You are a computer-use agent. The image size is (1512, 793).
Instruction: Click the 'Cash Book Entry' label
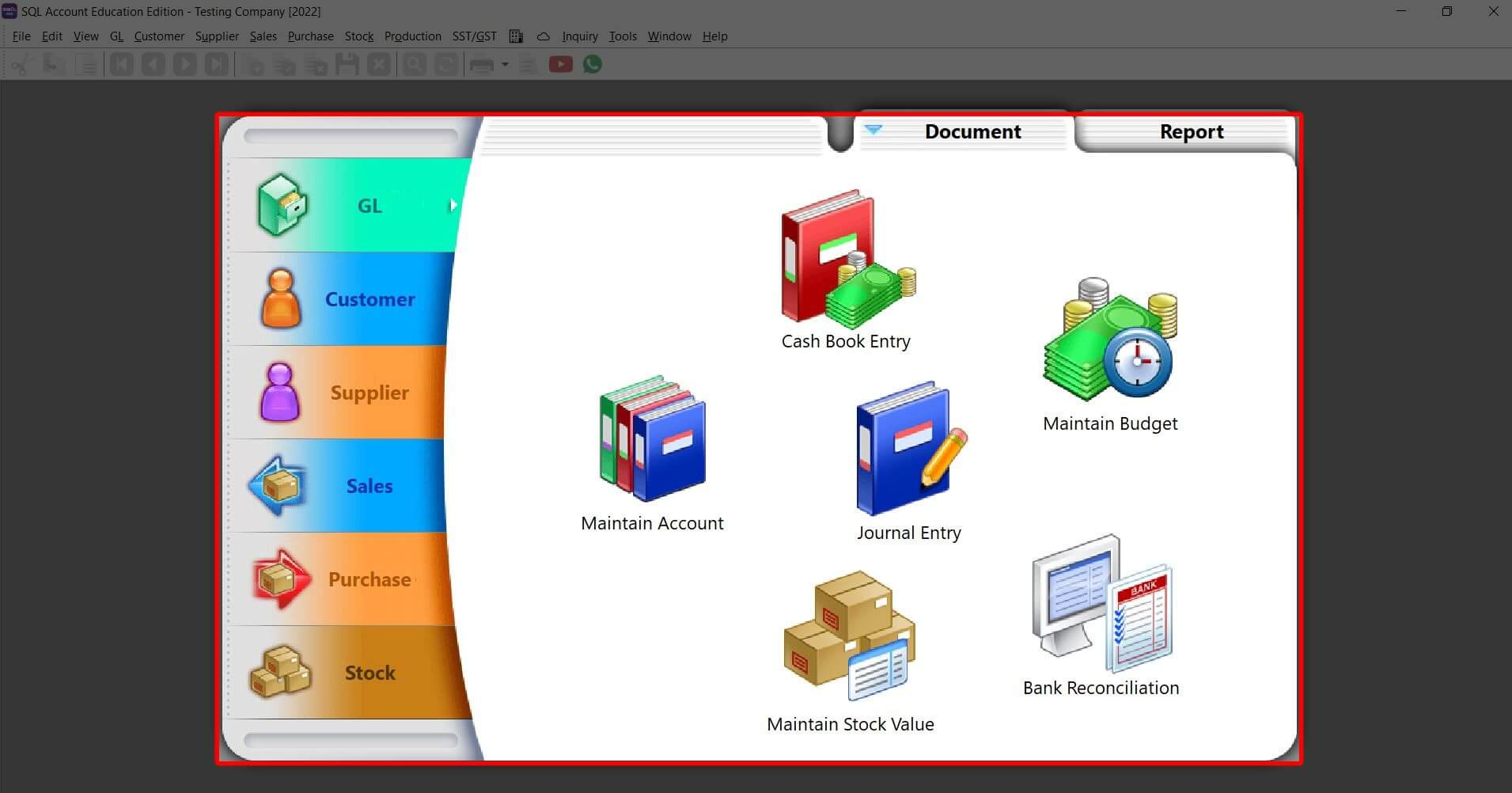point(846,342)
